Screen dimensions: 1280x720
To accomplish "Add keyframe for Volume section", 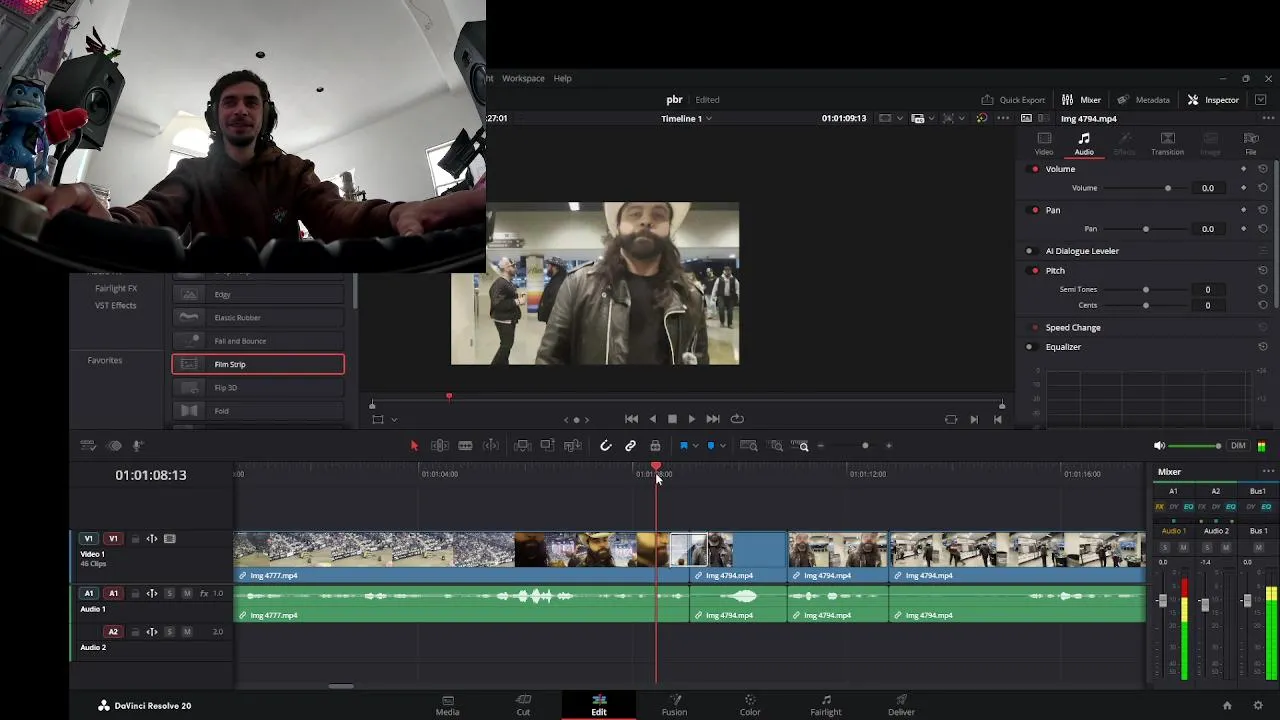I will [x=1243, y=169].
